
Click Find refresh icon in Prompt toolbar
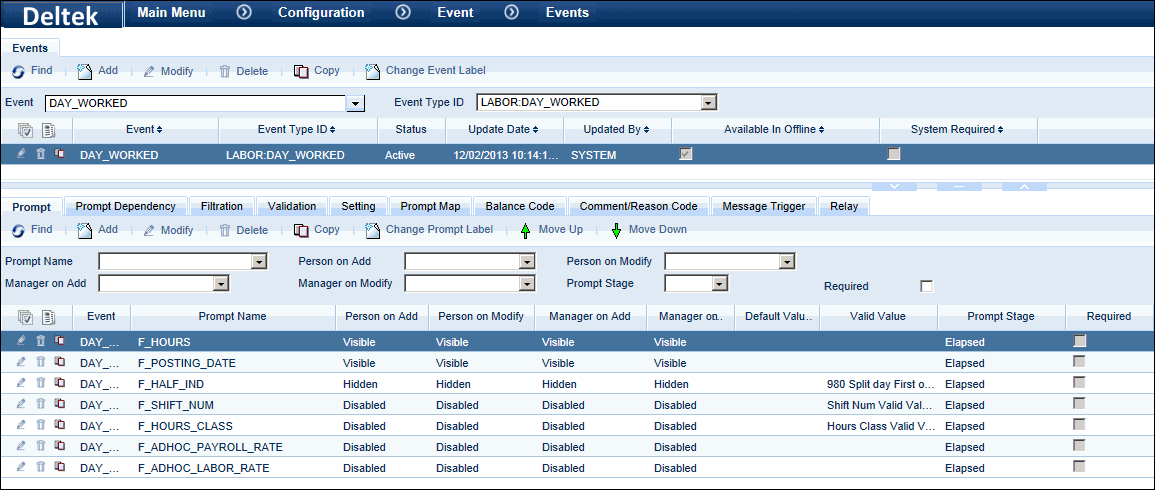[x=18, y=230]
